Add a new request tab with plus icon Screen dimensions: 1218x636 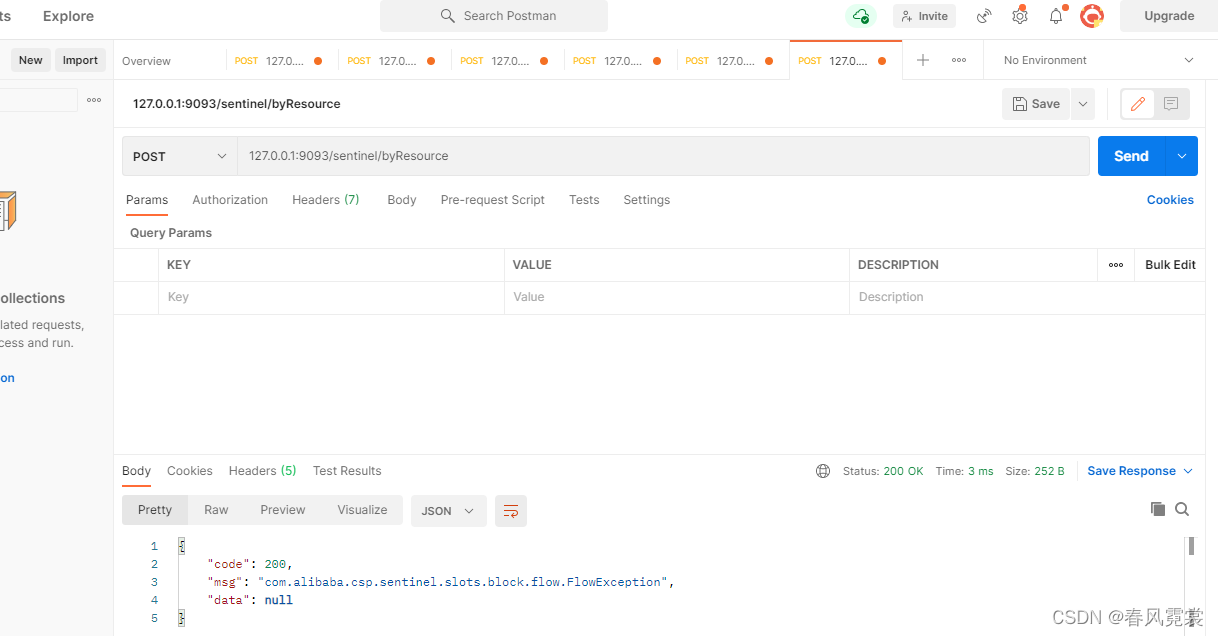pos(923,60)
